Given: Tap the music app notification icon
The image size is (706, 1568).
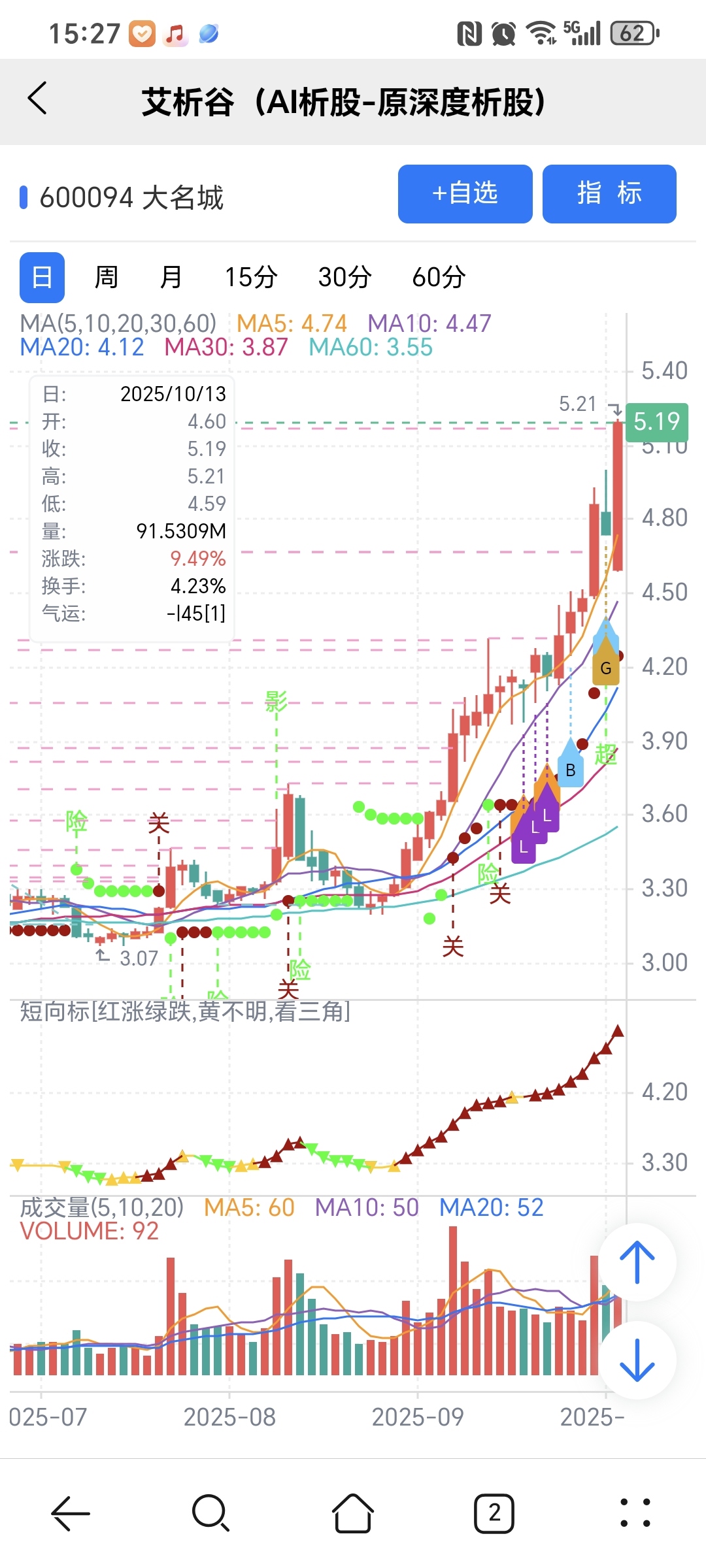Looking at the screenshot, I should [x=175, y=34].
